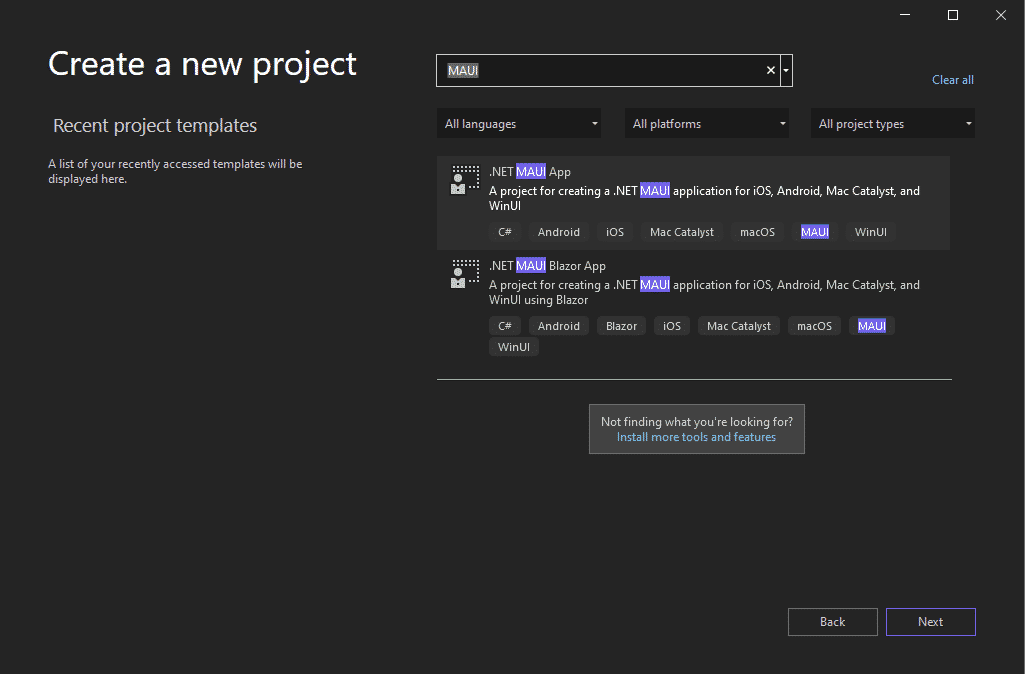The image size is (1025, 674).
Task: Click the Mac Catalyst tag under .NET MAUI App
Action: [x=682, y=232]
